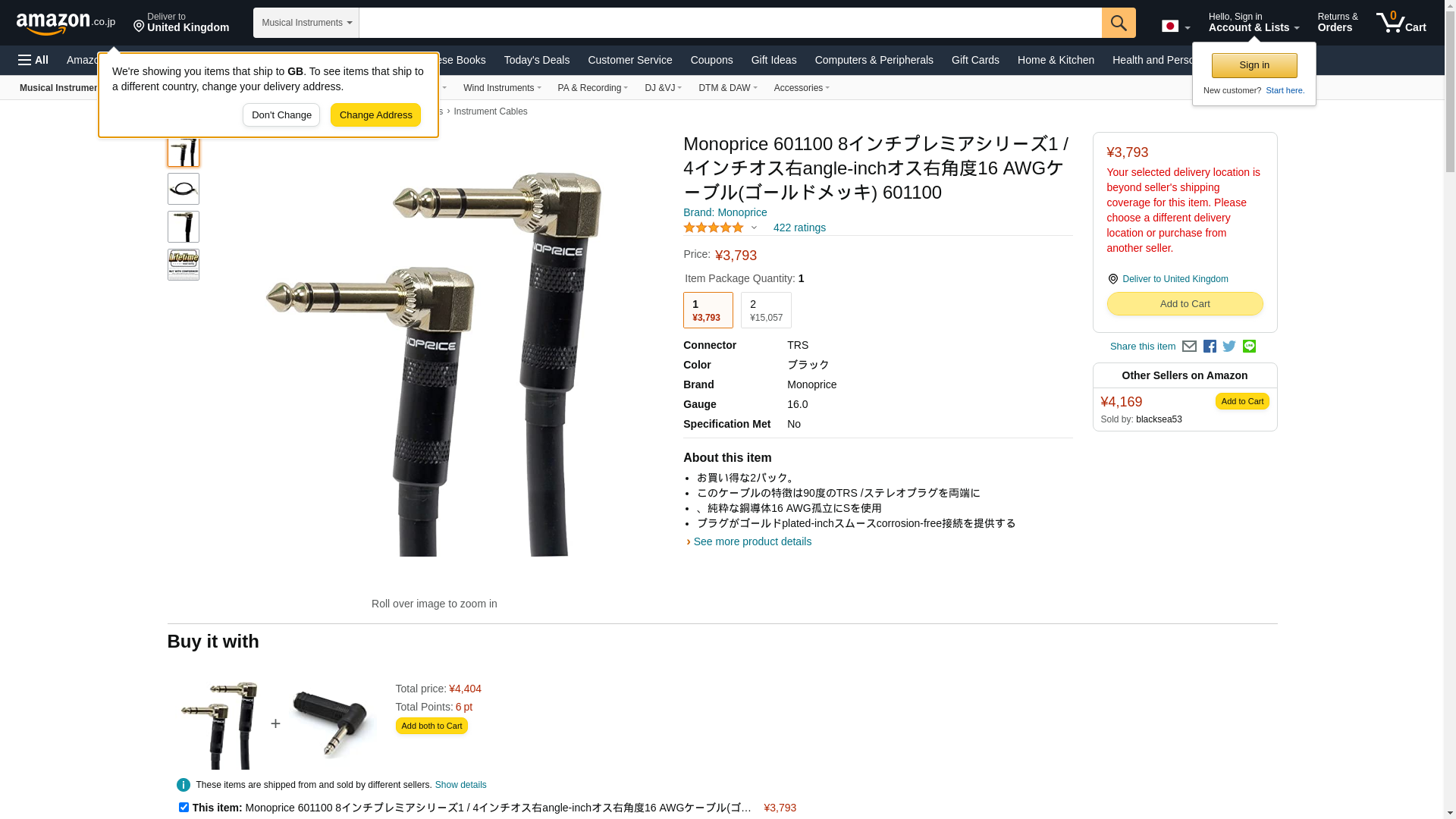The width and height of the screenshot is (1456, 819).
Task: Share item on Twitter icon
Action: pos(1229,347)
